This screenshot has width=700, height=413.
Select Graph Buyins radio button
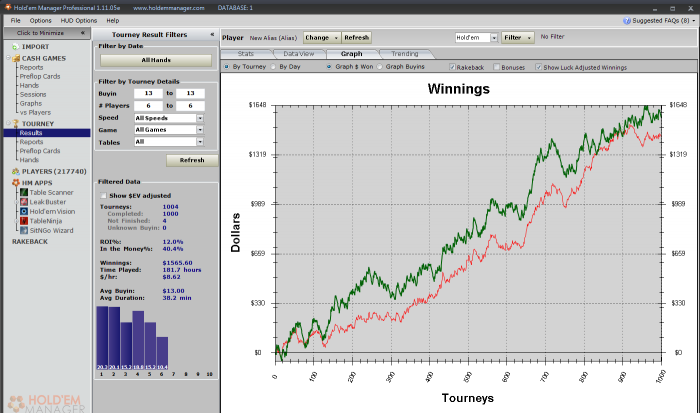click(x=379, y=67)
